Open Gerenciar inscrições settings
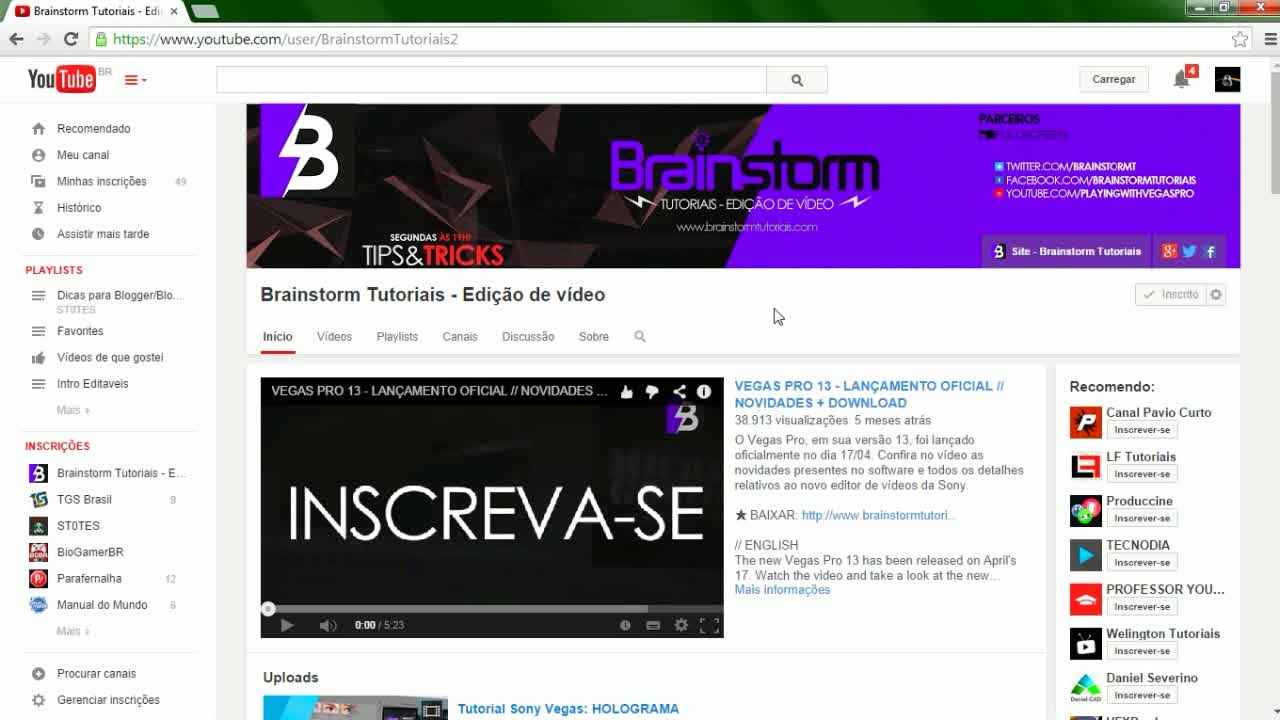The image size is (1280, 720). click(x=108, y=700)
